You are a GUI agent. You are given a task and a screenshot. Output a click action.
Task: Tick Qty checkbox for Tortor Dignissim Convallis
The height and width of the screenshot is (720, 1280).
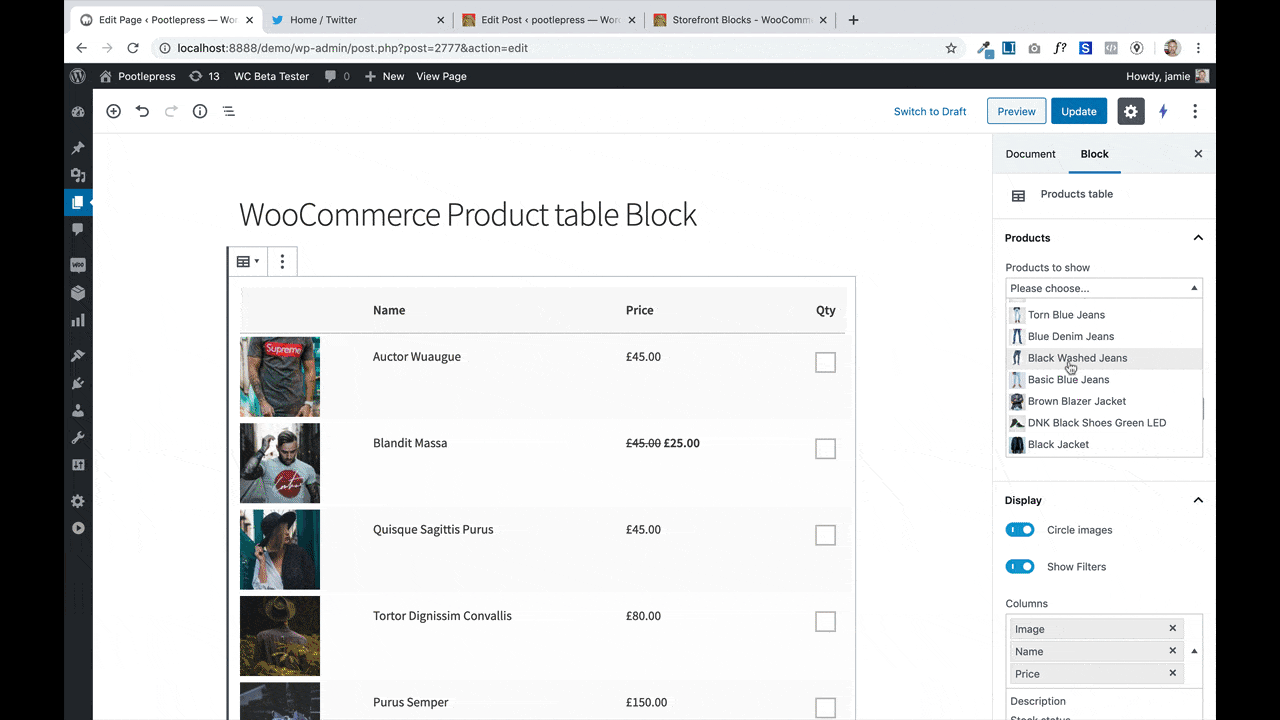pos(825,622)
